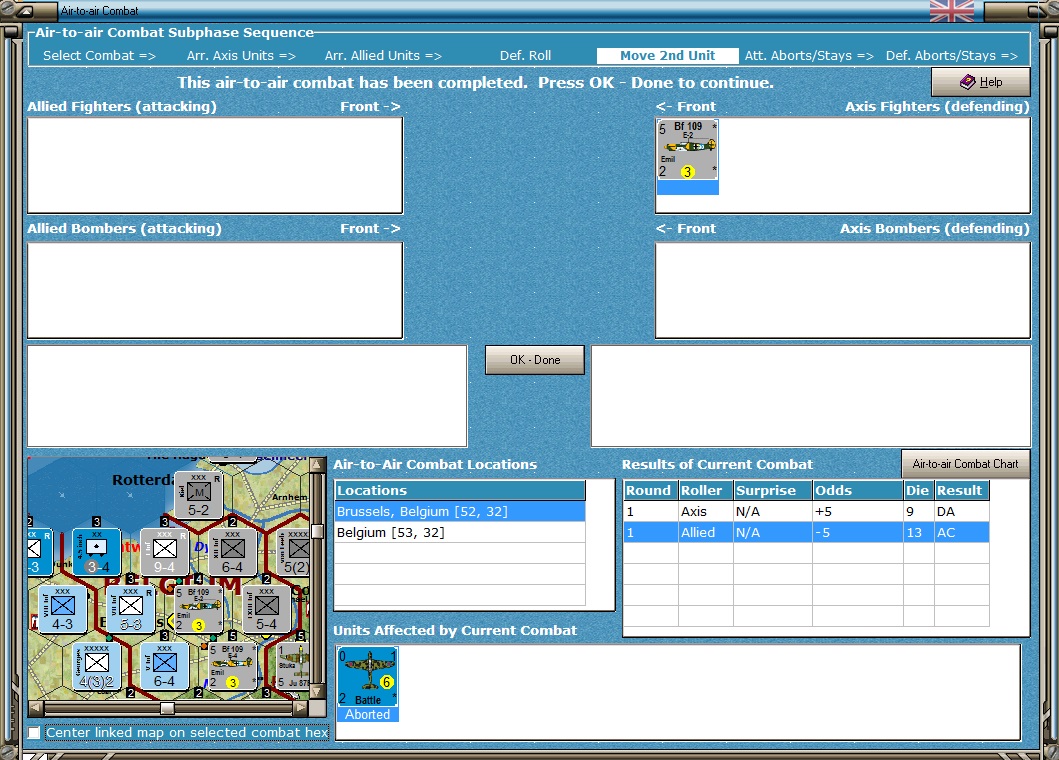The width and height of the screenshot is (1059, 760).
Task: Click the XII Inf 6-4 corps counter
Action: [x=232, y=552]
